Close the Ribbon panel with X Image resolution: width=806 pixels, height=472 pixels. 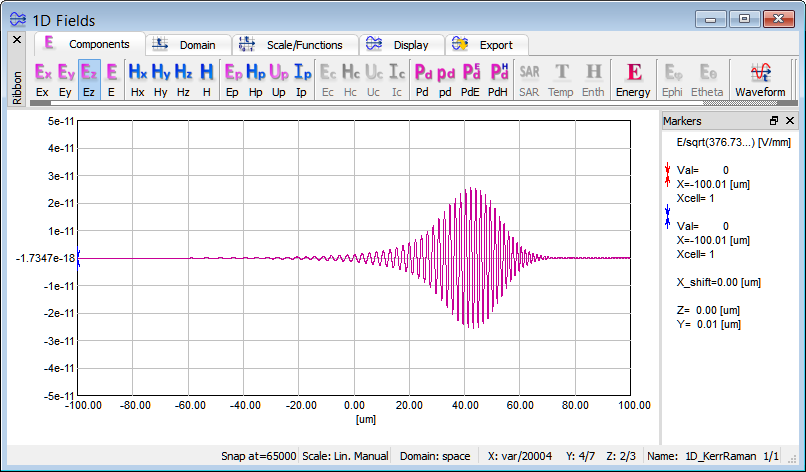pos(16,40)
